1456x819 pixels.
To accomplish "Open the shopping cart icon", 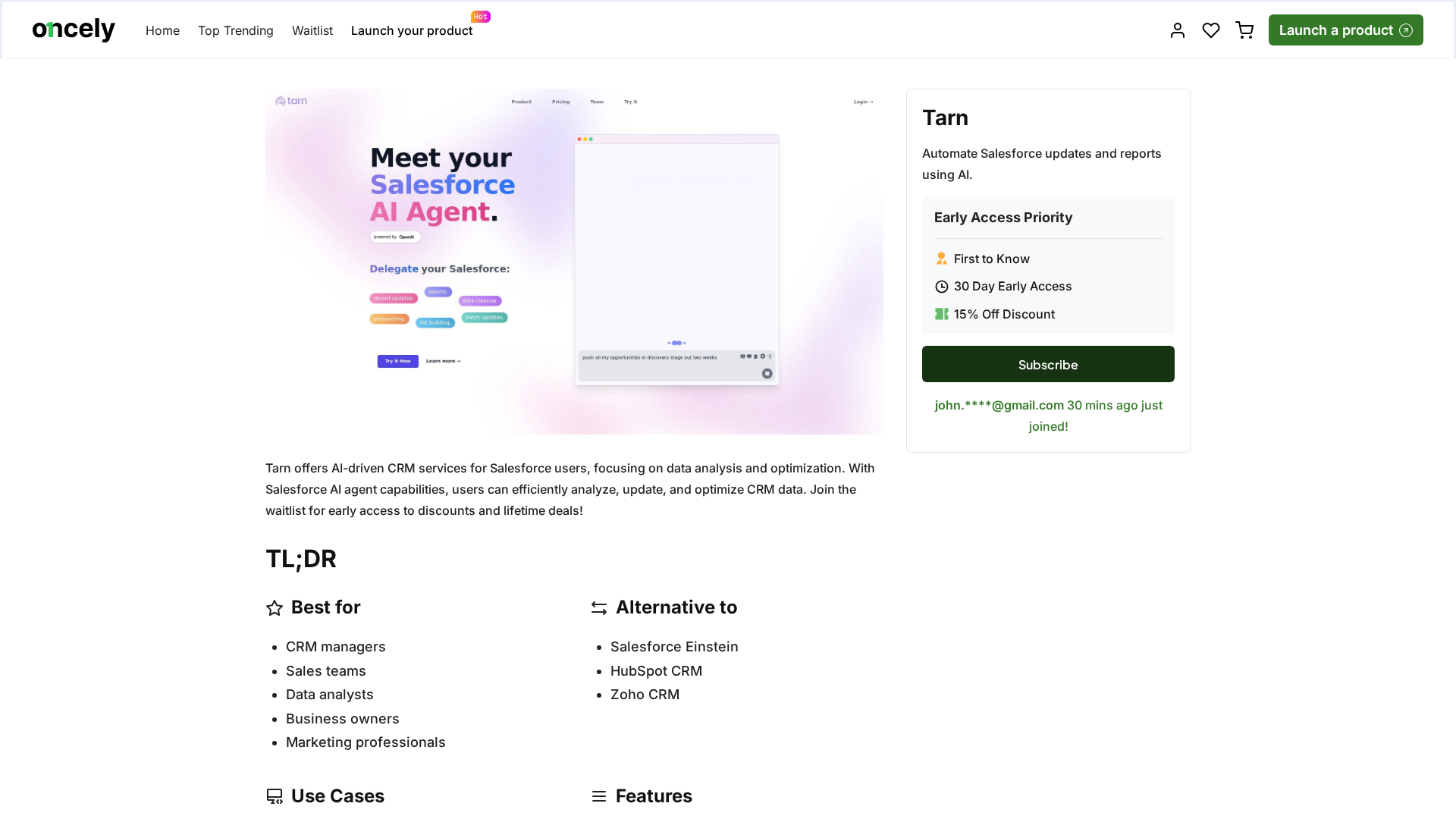I will coord(1244,30).
